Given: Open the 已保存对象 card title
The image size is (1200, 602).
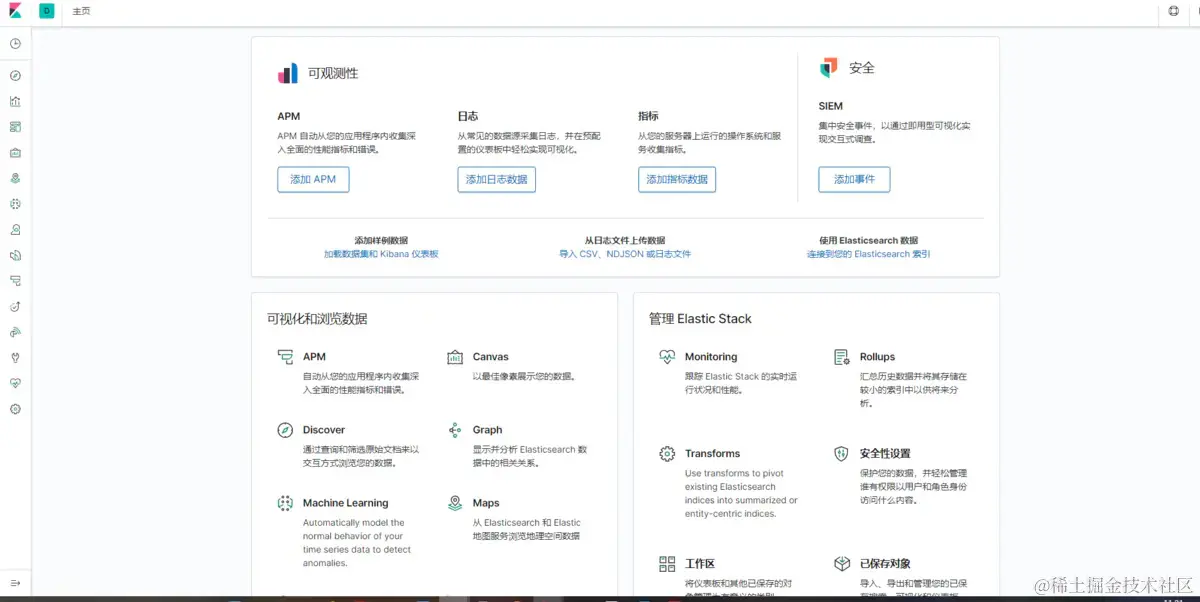Looking at the screenshot, I should pos(885,564).
